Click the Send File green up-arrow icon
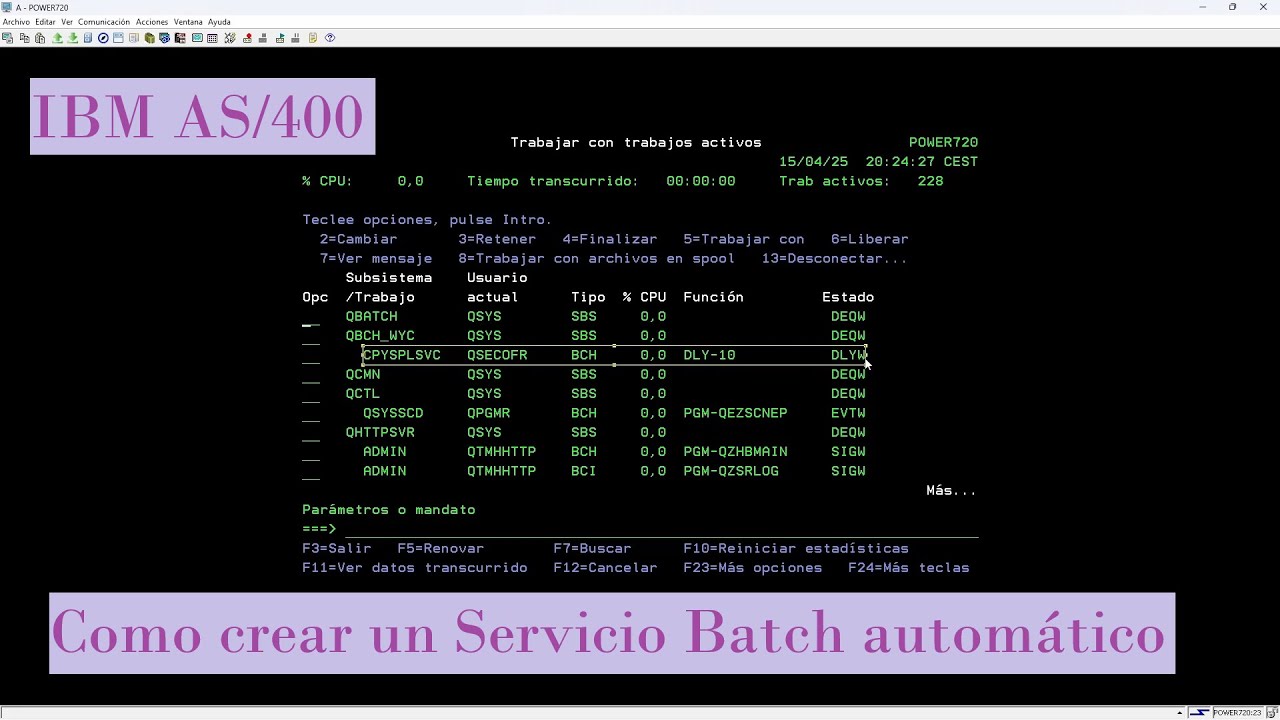Viewport: 1280px width, 720px height. tap(57, 38)
